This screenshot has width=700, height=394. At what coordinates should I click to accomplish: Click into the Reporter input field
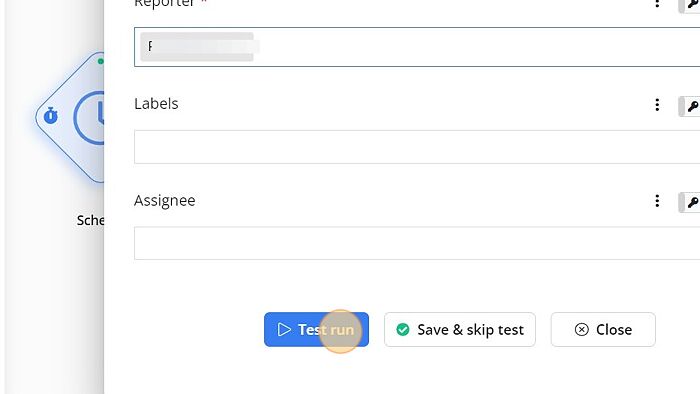417,47
